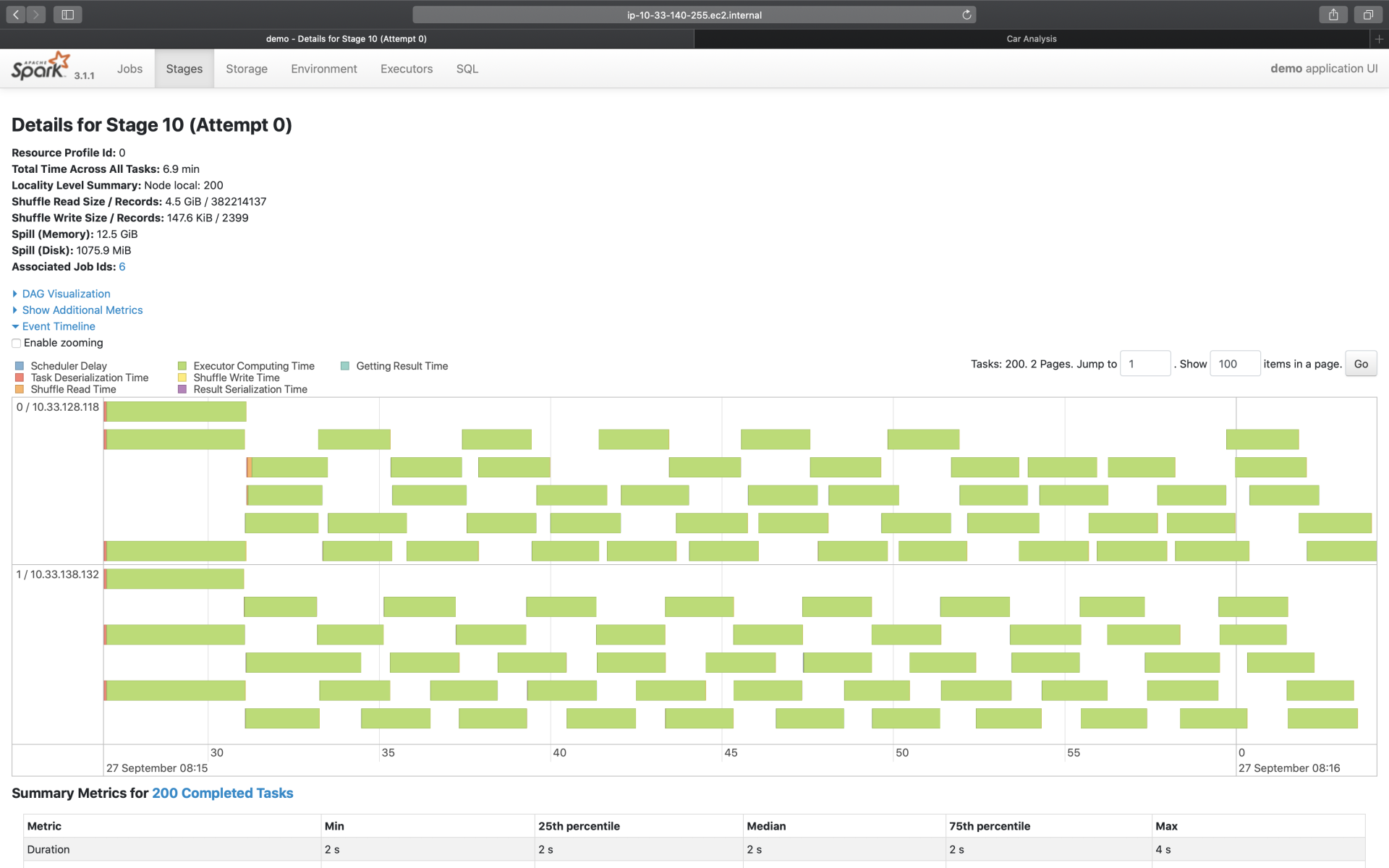The width and height of the screenshot is (1389, 868).
Task: Open a new tab with plus icon
Action: click(1379, 39)
